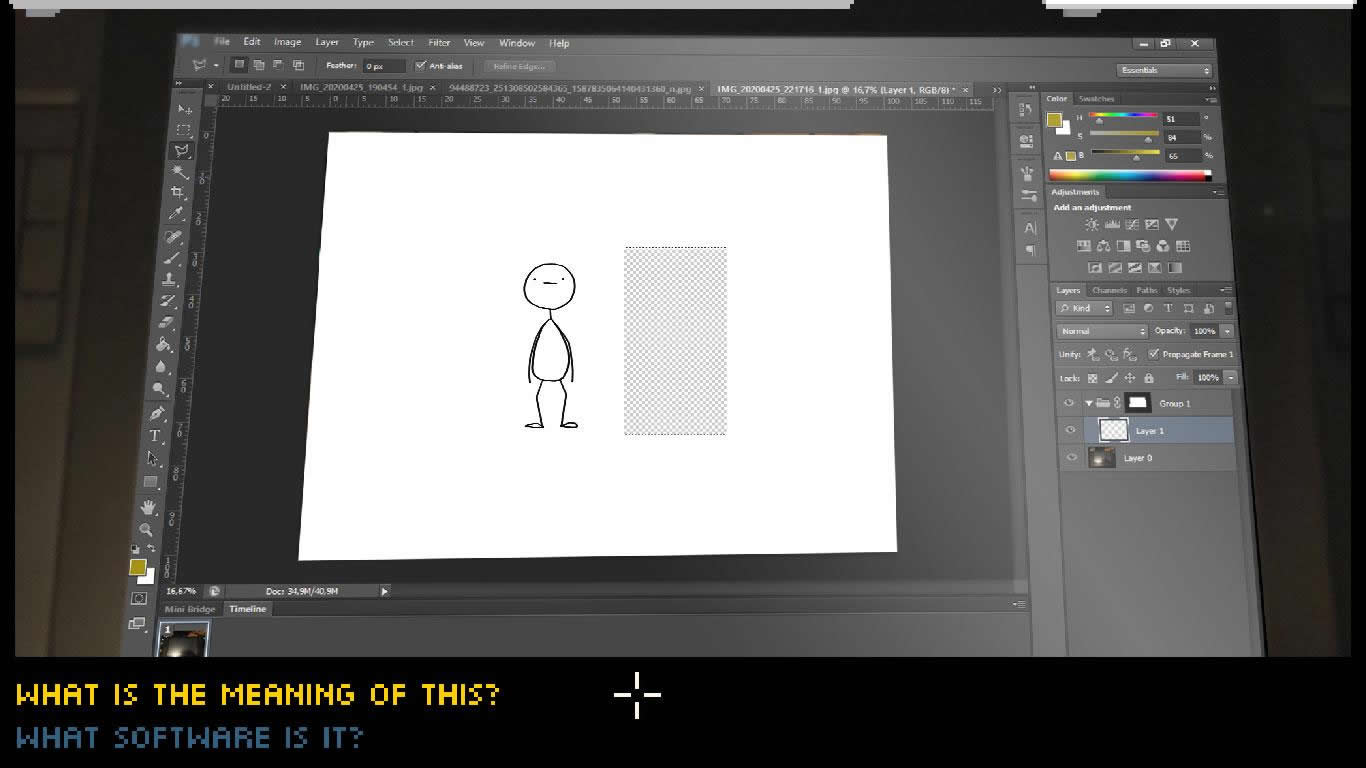Select the Move tool

pos(184,108)
